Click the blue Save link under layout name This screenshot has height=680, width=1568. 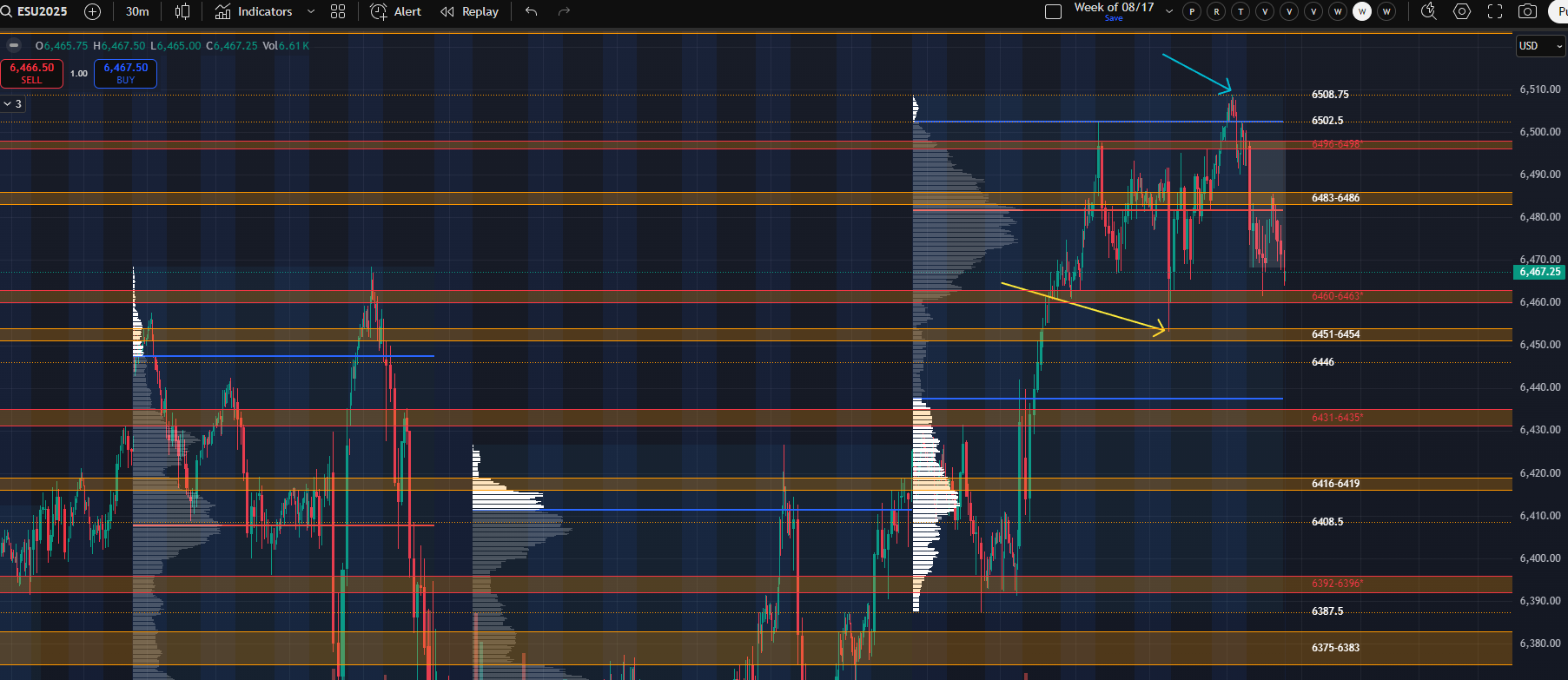[1114, 18]
